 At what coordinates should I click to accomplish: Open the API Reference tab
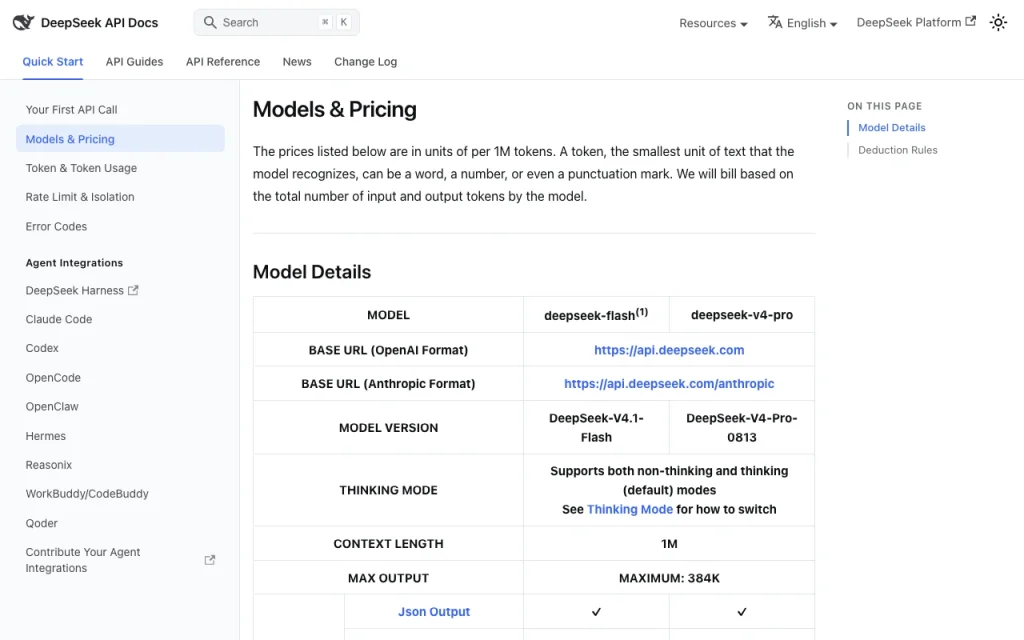click(x=223, y=61)
